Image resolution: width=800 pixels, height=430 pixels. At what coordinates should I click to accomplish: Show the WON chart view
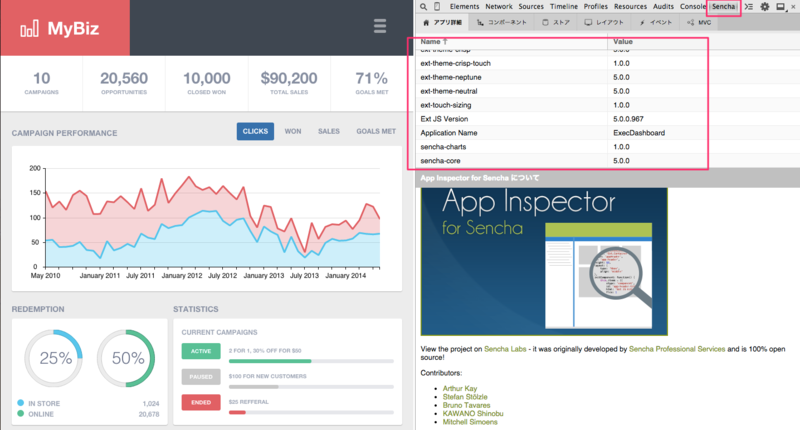pos(293,131)
